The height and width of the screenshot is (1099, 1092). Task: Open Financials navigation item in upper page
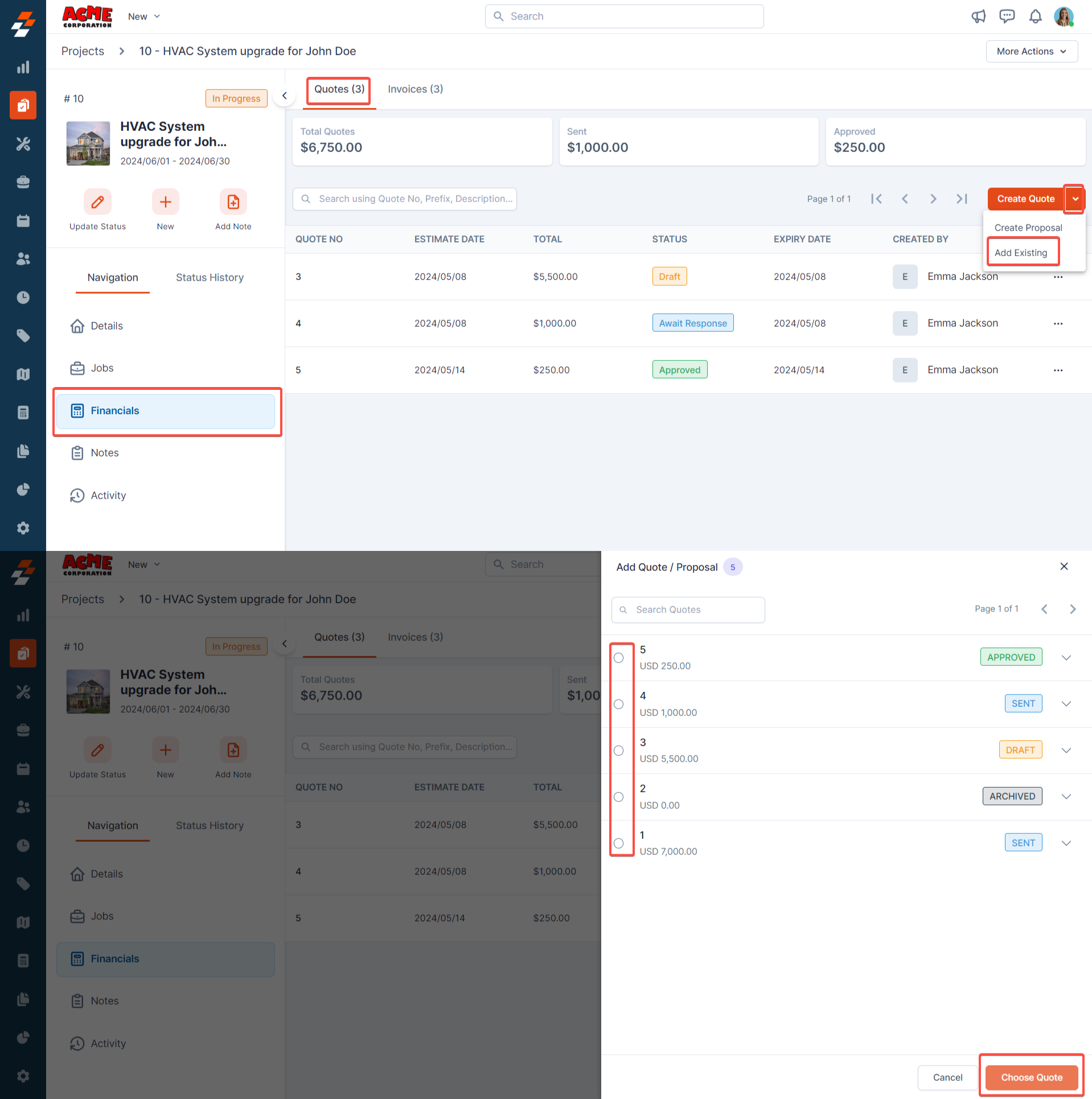coord(166,411)
